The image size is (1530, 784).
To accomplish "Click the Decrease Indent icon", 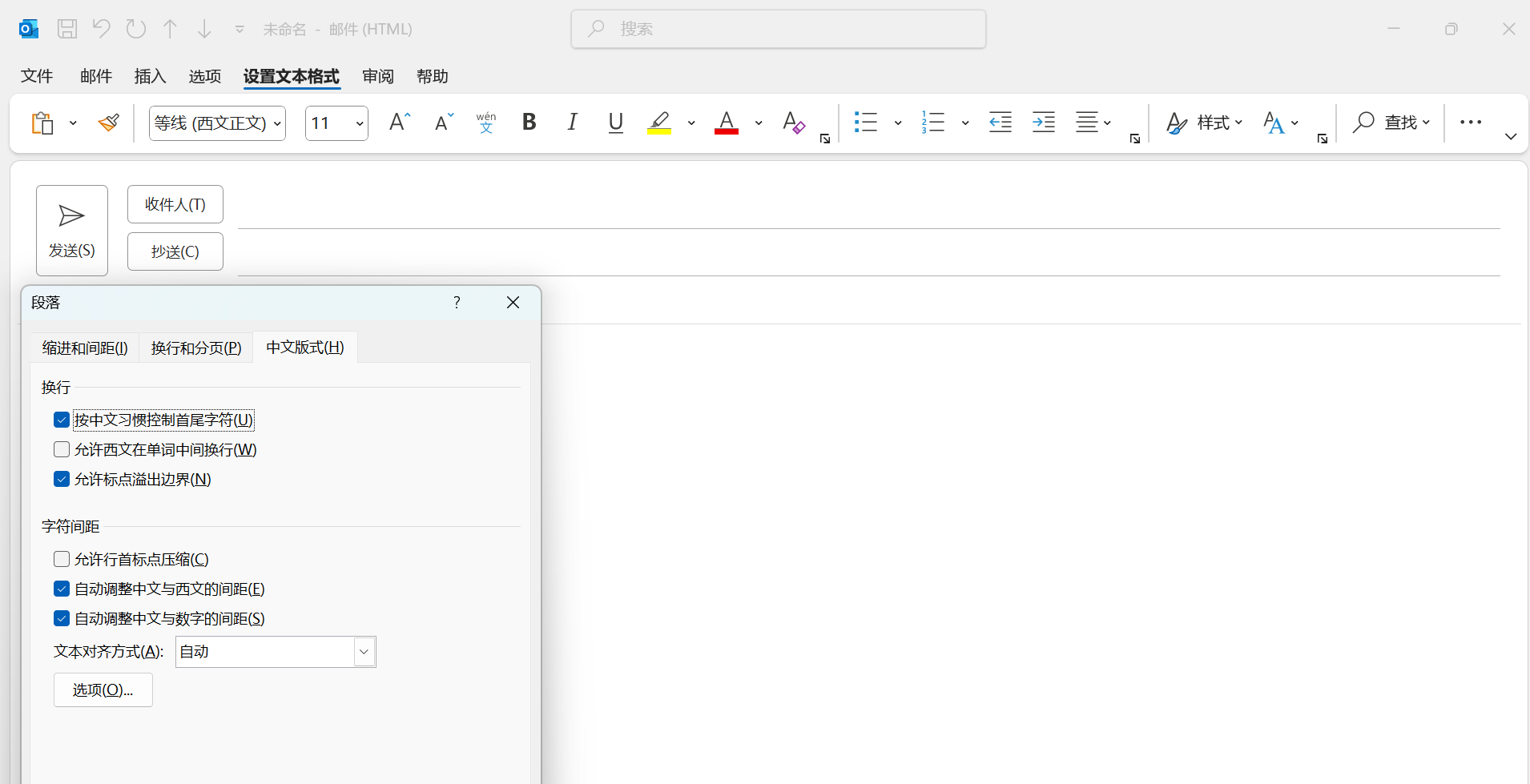I will (1000, 123).
